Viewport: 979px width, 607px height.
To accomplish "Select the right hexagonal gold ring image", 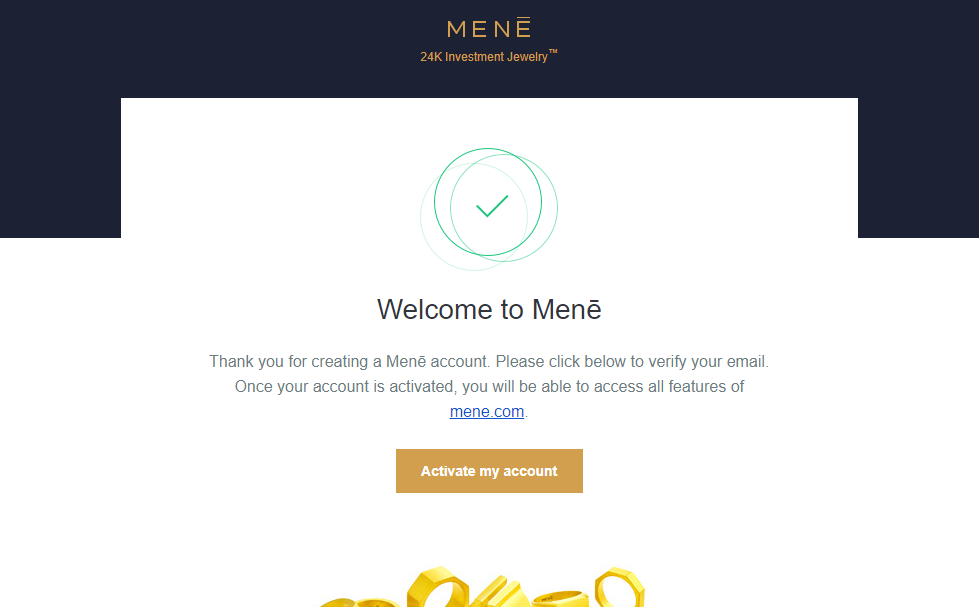I will coord(619,587).
